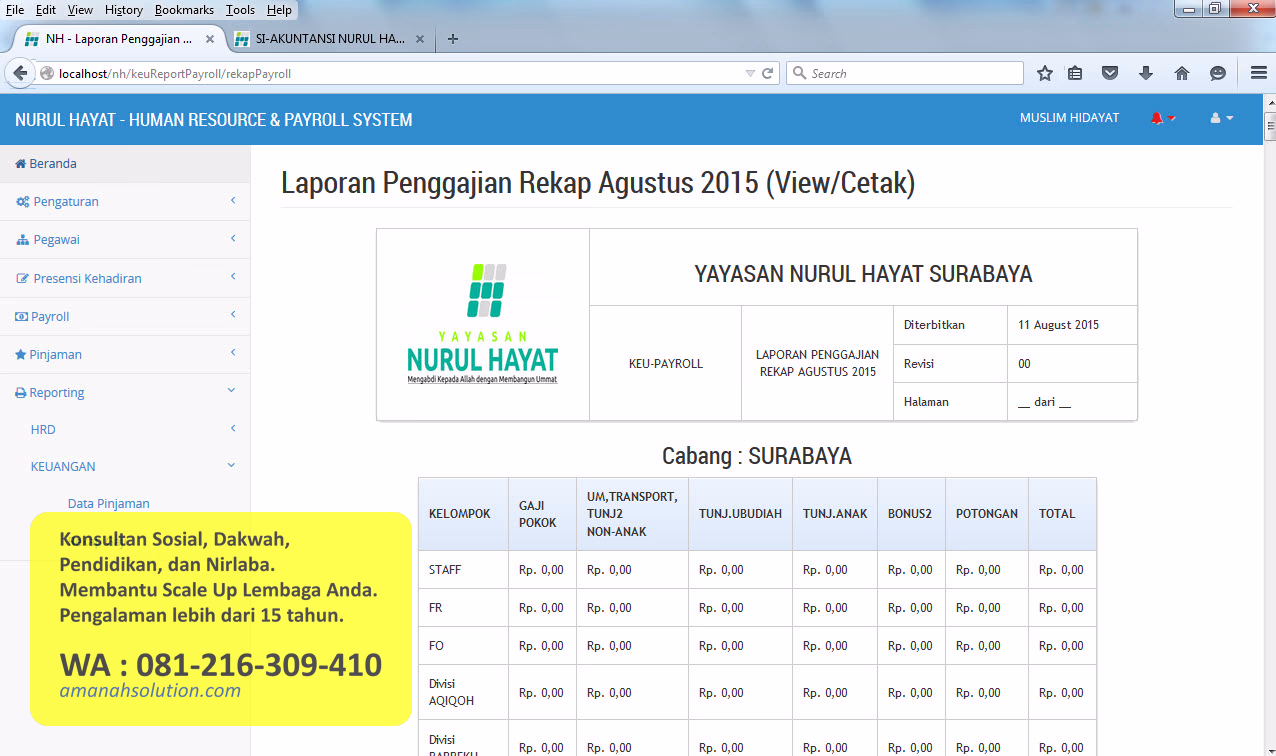Click the NURUL HAYAT system title link

pyautogui.click(x=213, y=119)
